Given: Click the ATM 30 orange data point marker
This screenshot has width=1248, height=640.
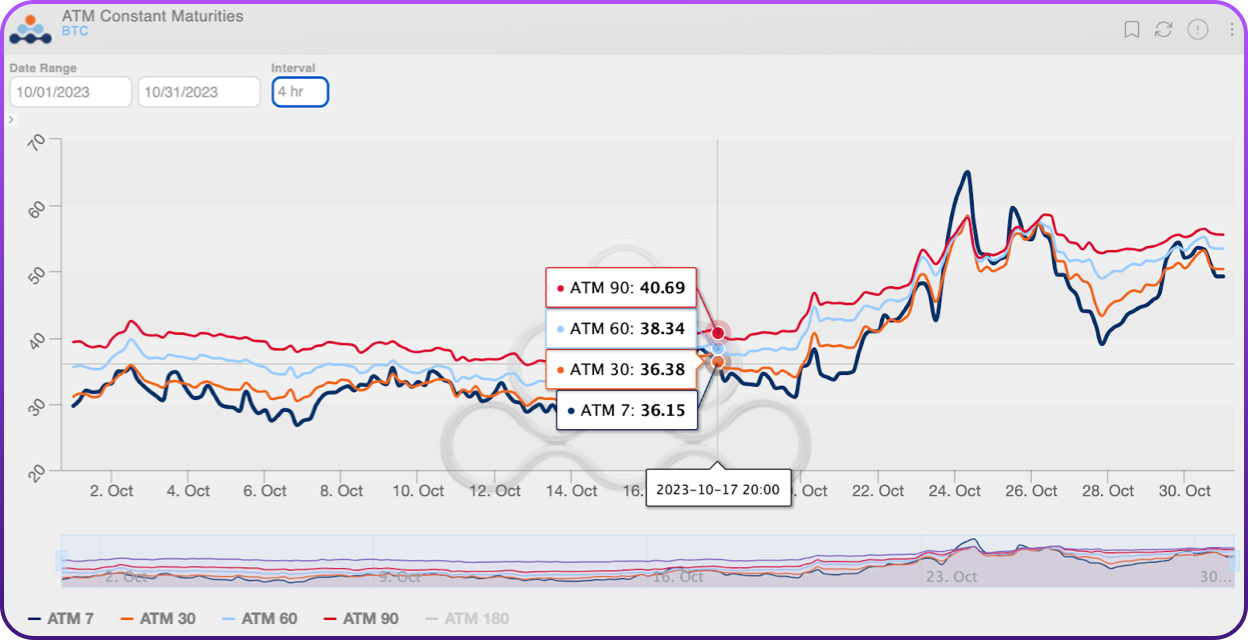Looking at the screenshot, I should pos(718,361).
